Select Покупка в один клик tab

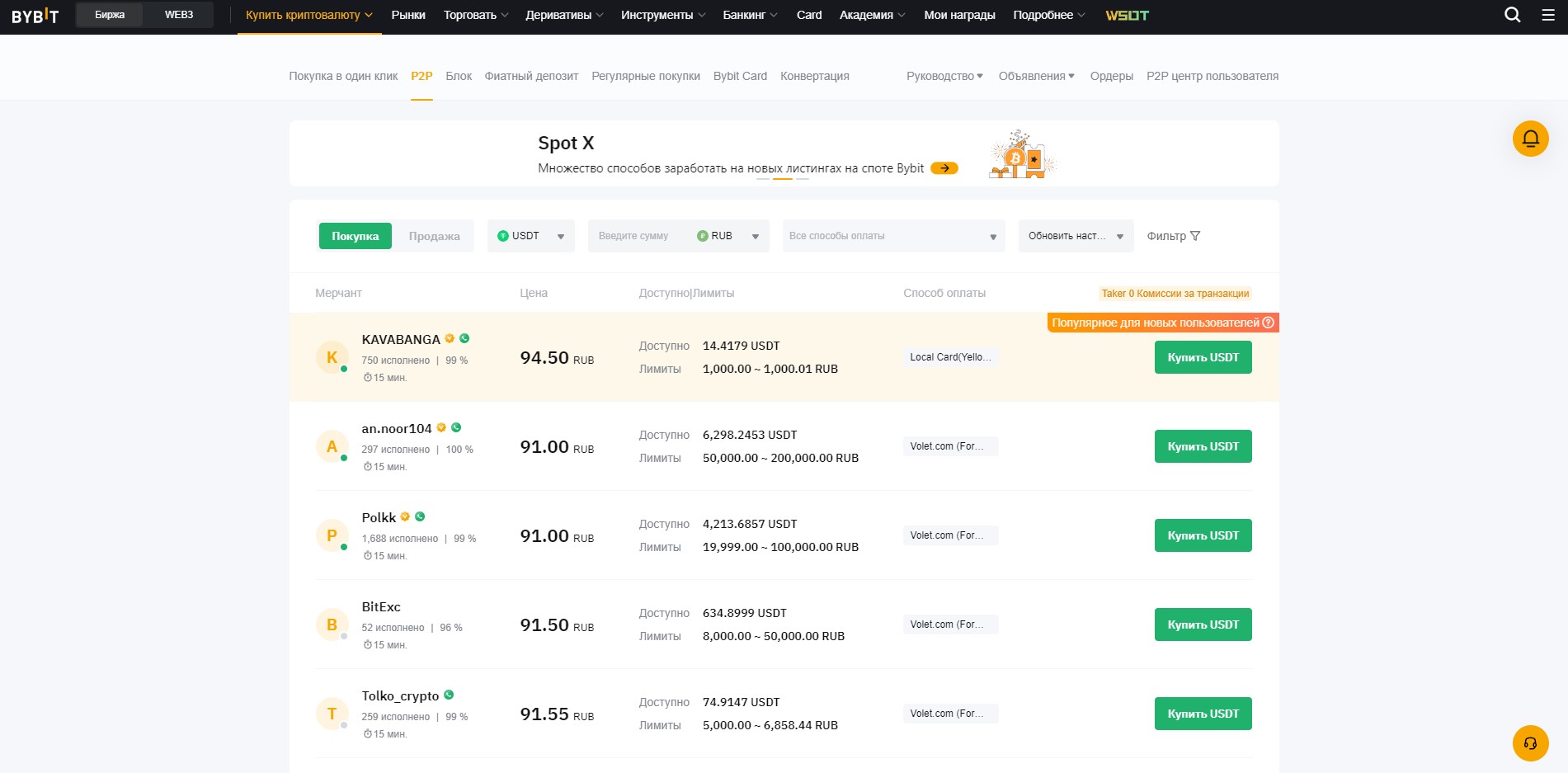click(343, 76)
